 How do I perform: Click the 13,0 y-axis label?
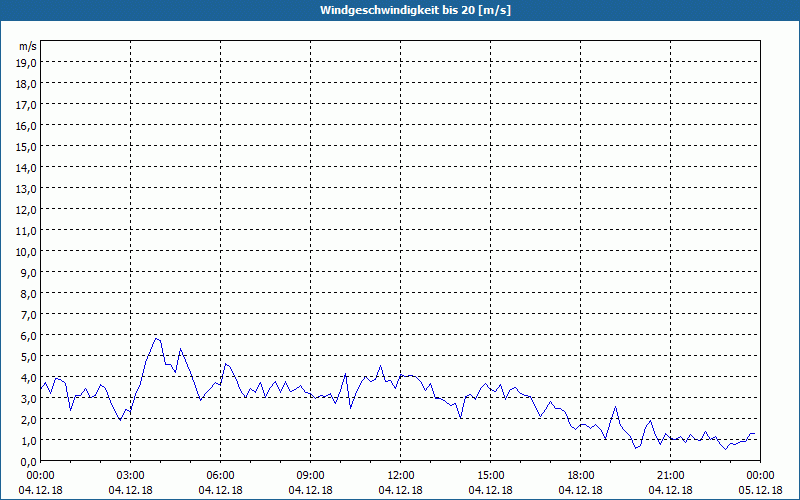pyautogui.click(x=27, y=189)
